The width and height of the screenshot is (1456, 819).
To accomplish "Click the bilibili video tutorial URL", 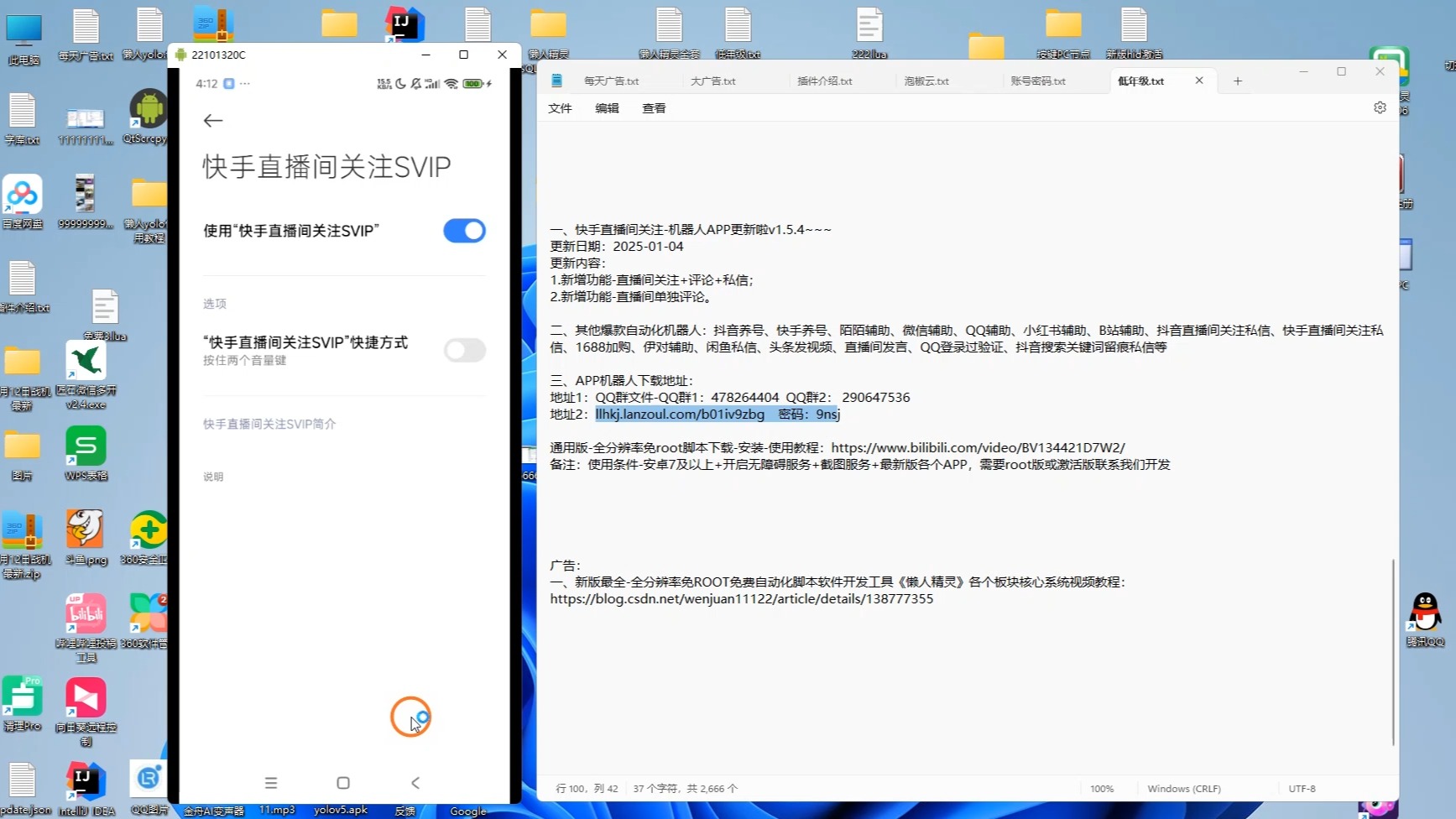I will point(978,448).
